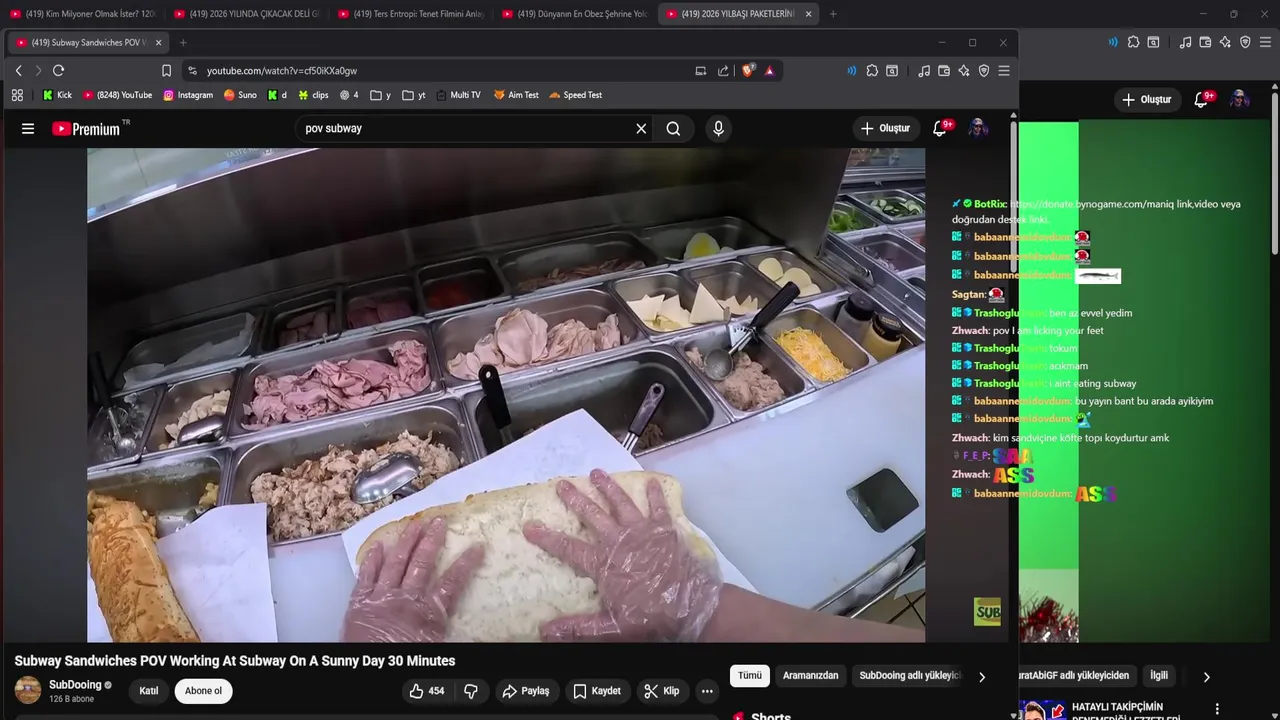The width and height of the screenshot is (1280, 720).
Task: Open the Aim Test bookmark
Action: pyautogui.click(x=515, y=95)
